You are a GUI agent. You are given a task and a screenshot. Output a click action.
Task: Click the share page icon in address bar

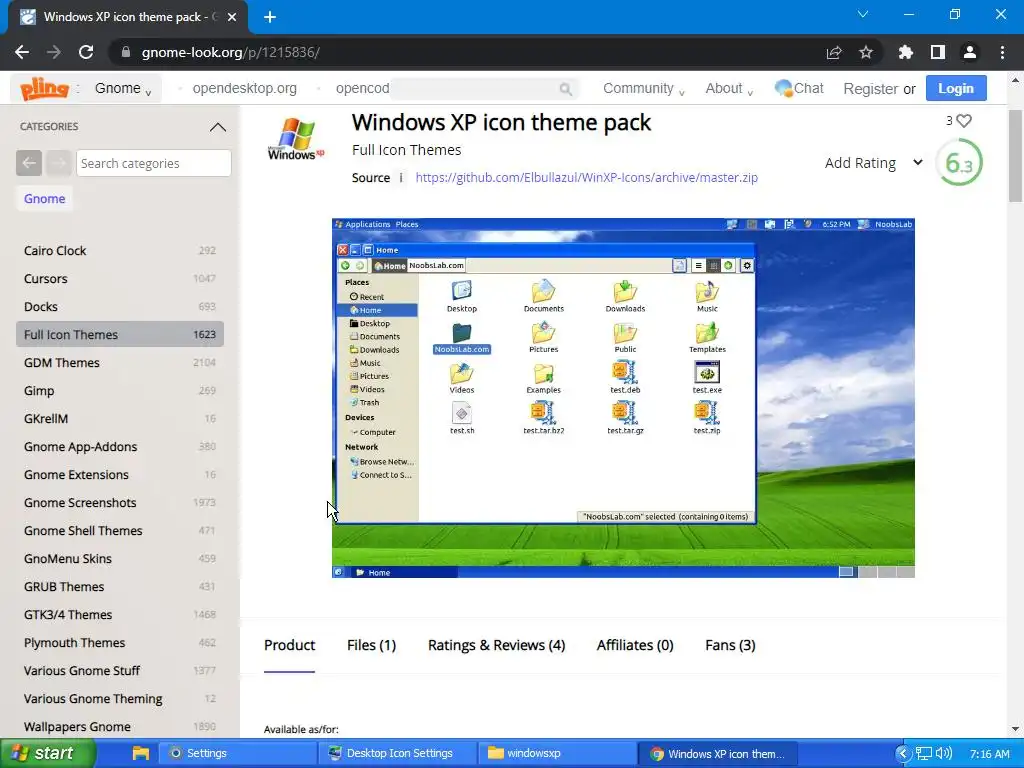tap(834, 52)
